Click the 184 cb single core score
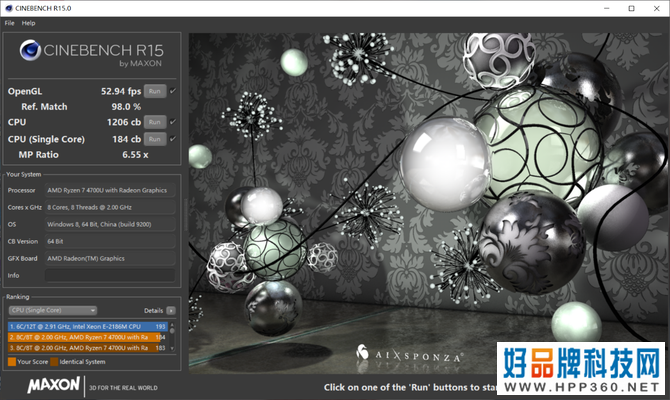 [126, 139]
